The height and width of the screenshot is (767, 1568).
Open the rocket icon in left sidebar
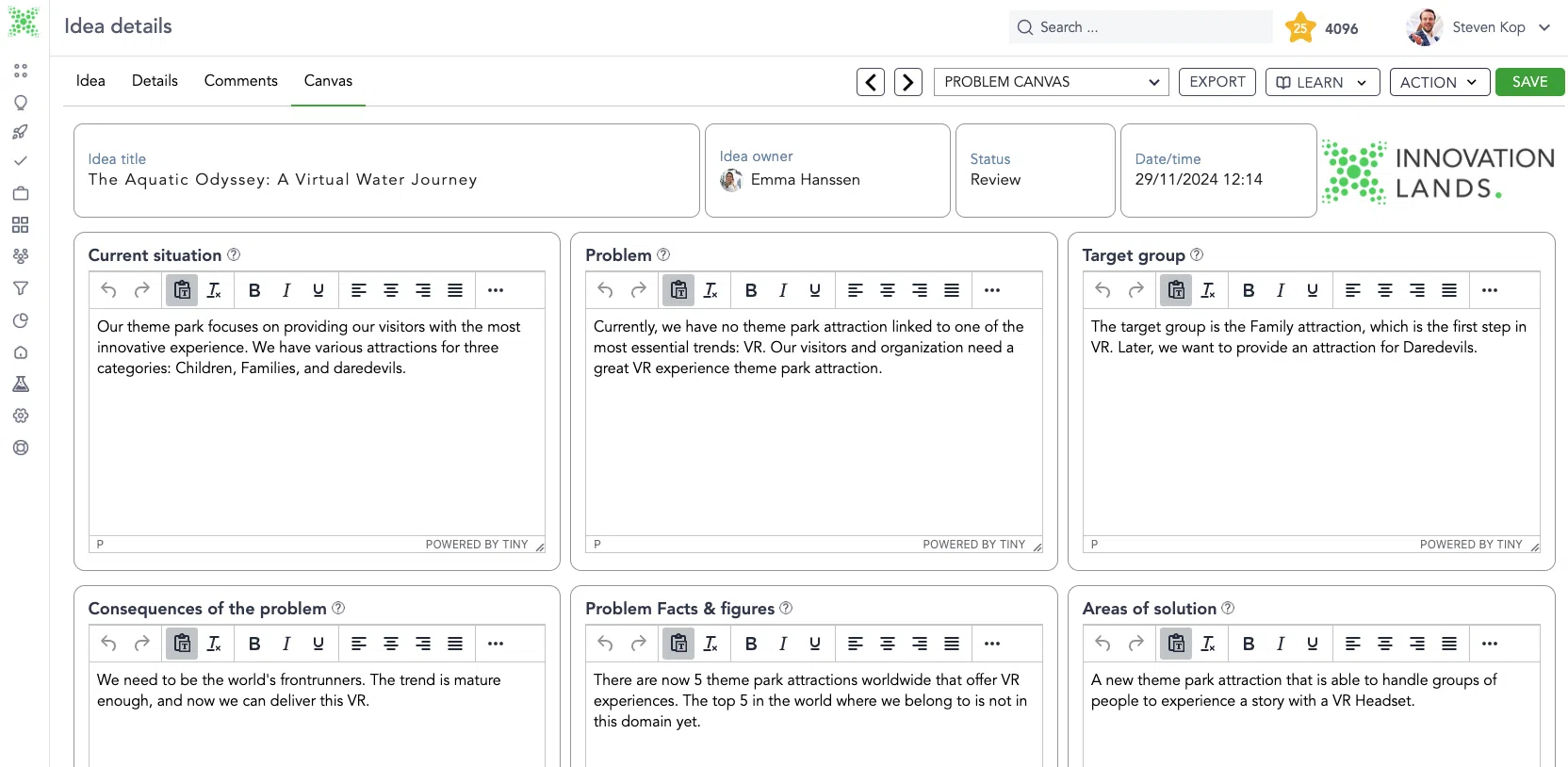pyautogui.click(x=21, y=132)
